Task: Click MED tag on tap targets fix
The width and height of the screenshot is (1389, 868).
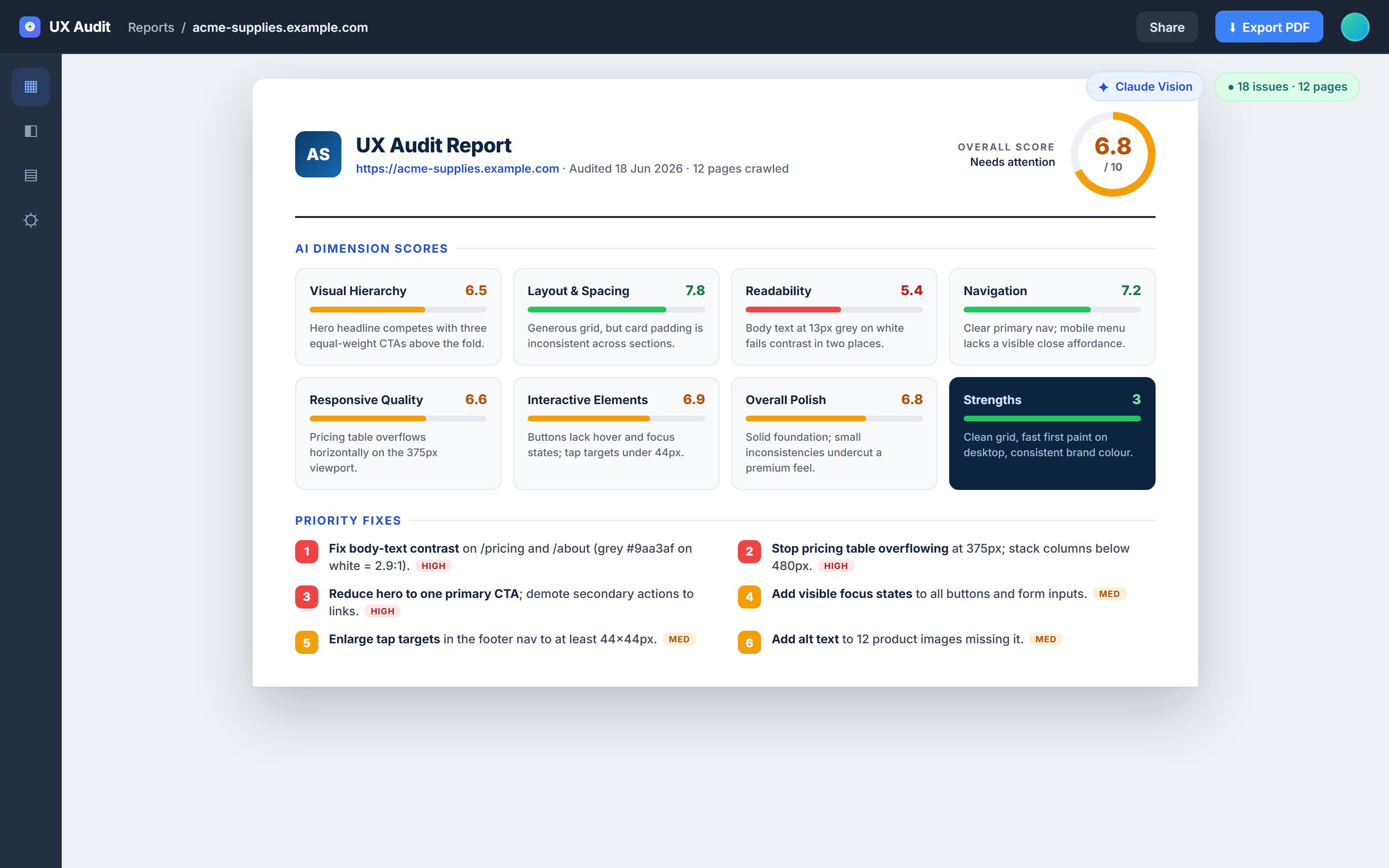Action: [x=679, y=639]
